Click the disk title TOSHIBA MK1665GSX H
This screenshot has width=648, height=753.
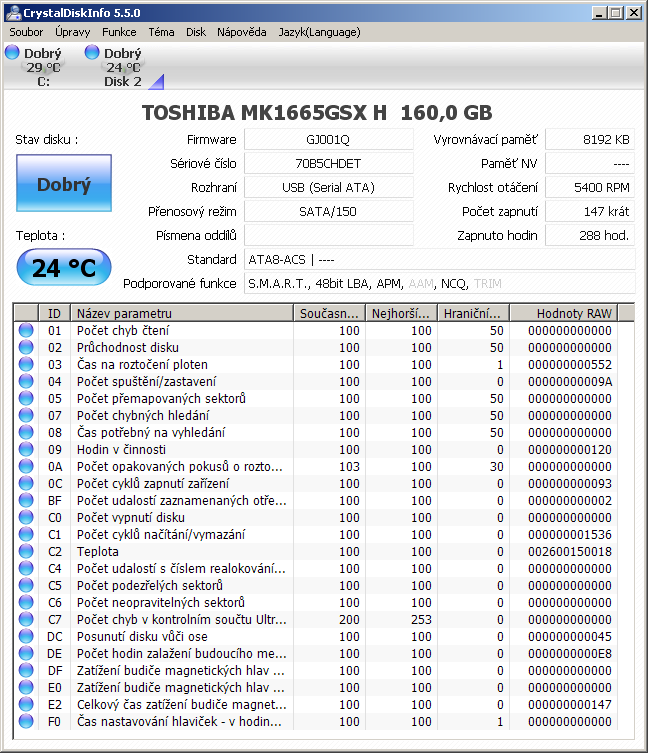point(264,113)
